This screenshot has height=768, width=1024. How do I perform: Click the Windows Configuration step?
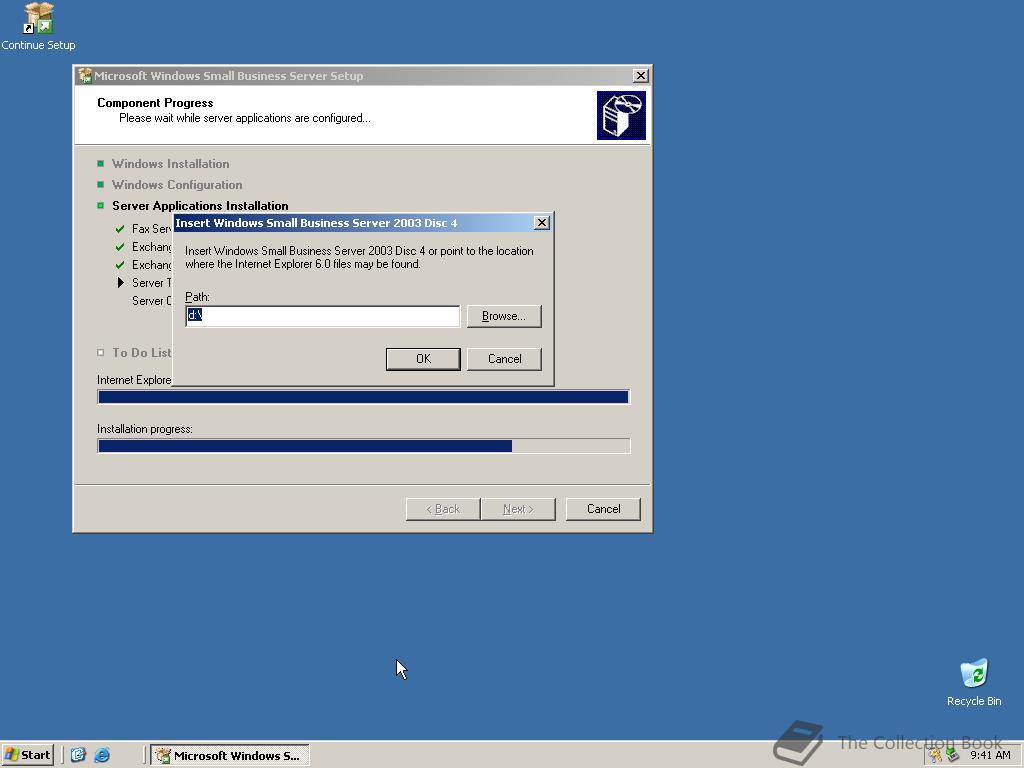tap(177, 185)
